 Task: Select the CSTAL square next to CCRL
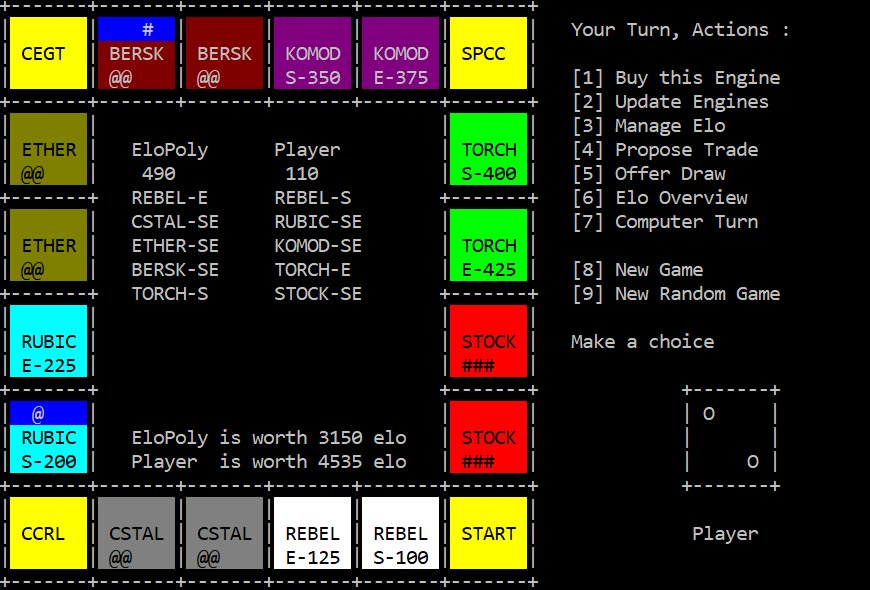point(136,533)
